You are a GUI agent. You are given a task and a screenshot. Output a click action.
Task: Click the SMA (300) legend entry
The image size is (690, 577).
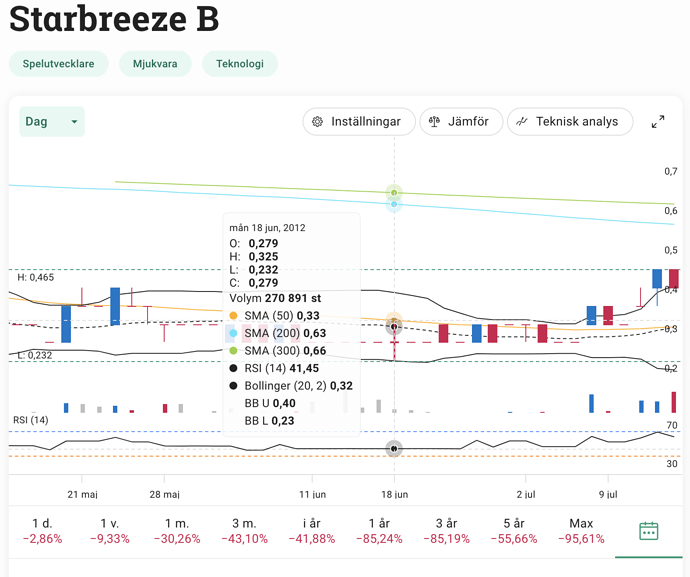pos(278,351)
